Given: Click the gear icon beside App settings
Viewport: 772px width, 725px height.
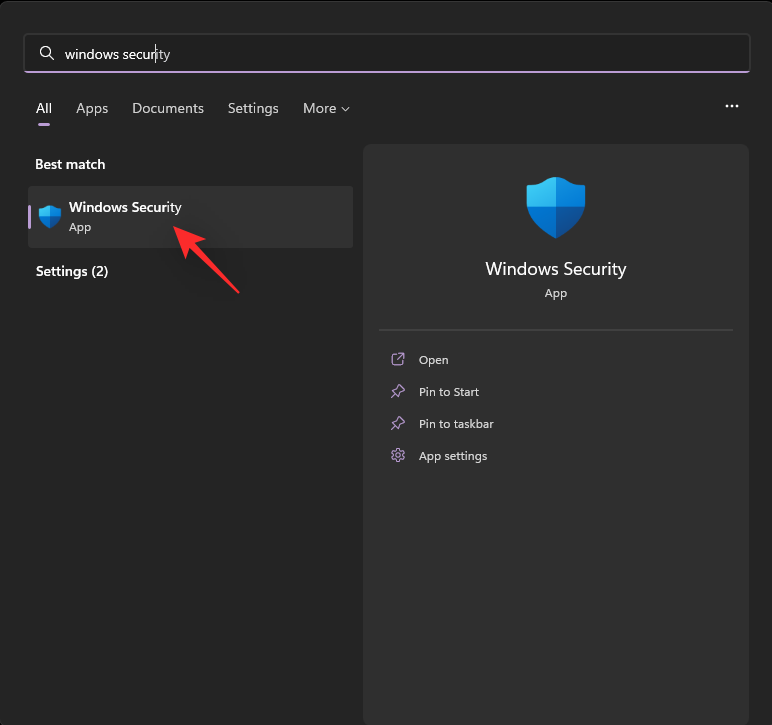Looking at the screenshot, I should point(398,455).
